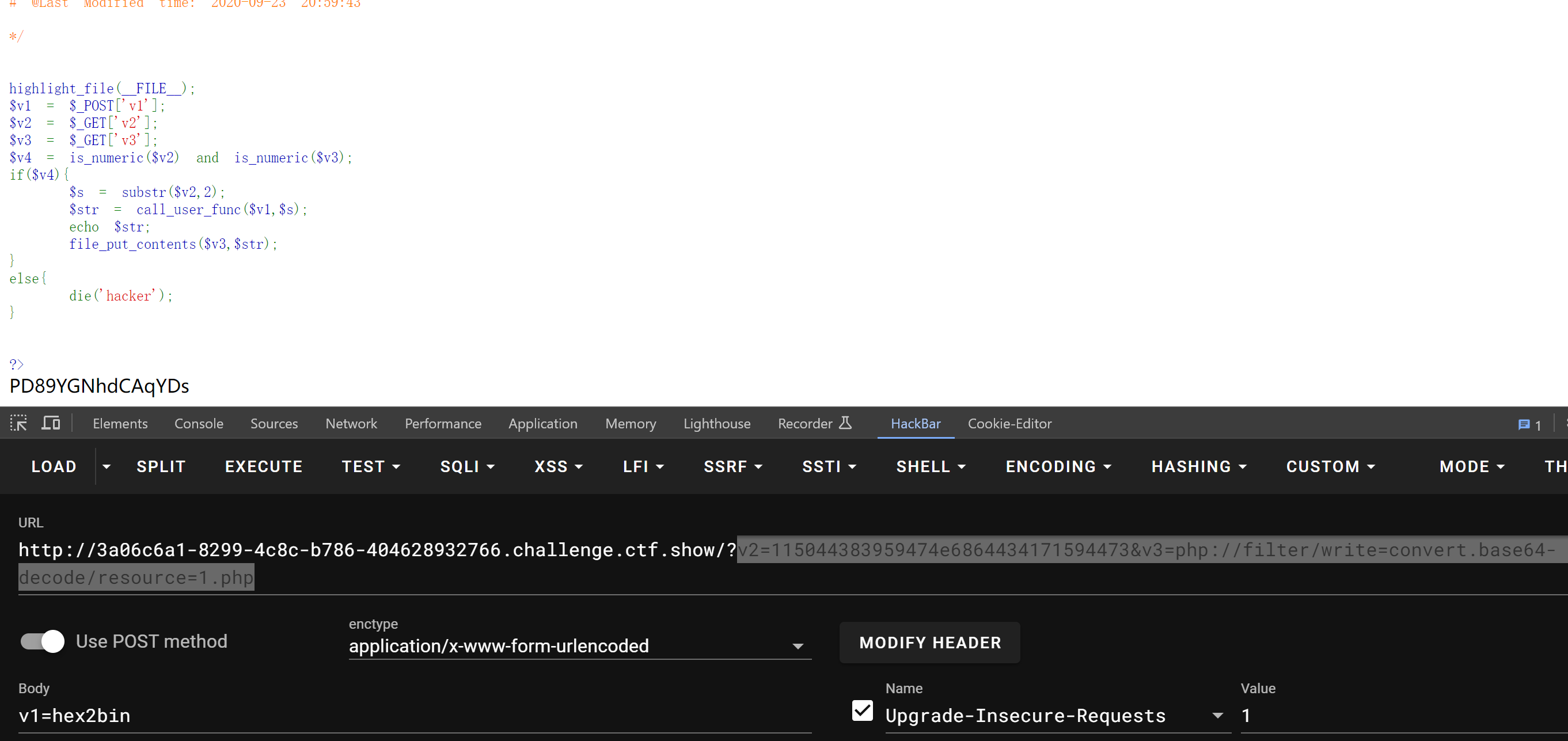Expand the arrow next to LOAD

point(107,466)
